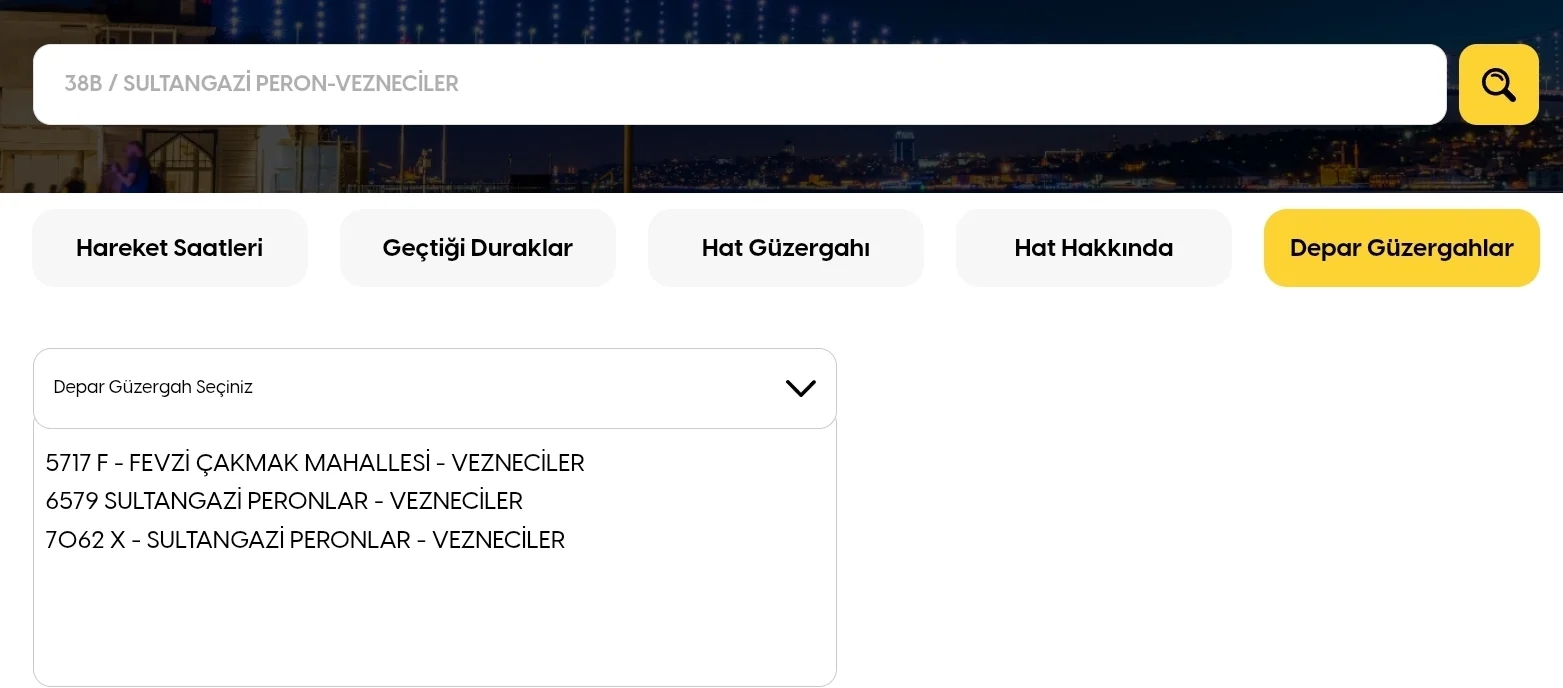1563x688 pixels.
Task: Click the dropdown chevron arrow icon
Action: 800,388
